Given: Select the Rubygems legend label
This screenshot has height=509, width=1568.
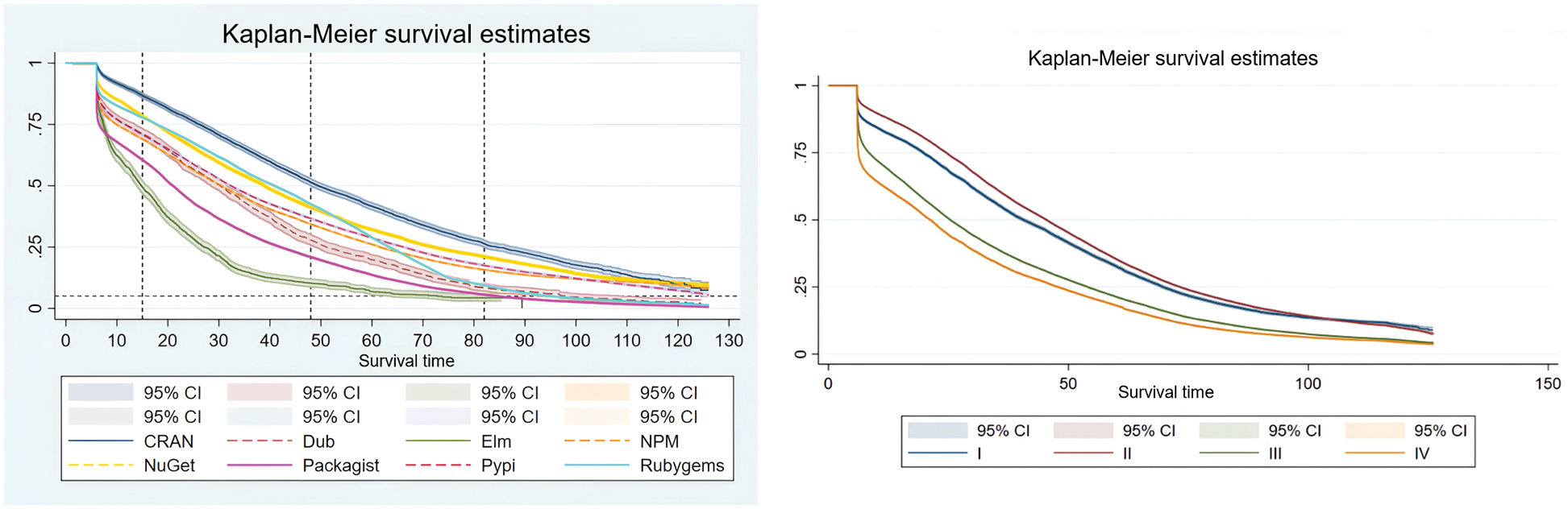Looking at the screenshot, I should coord(682,466).
